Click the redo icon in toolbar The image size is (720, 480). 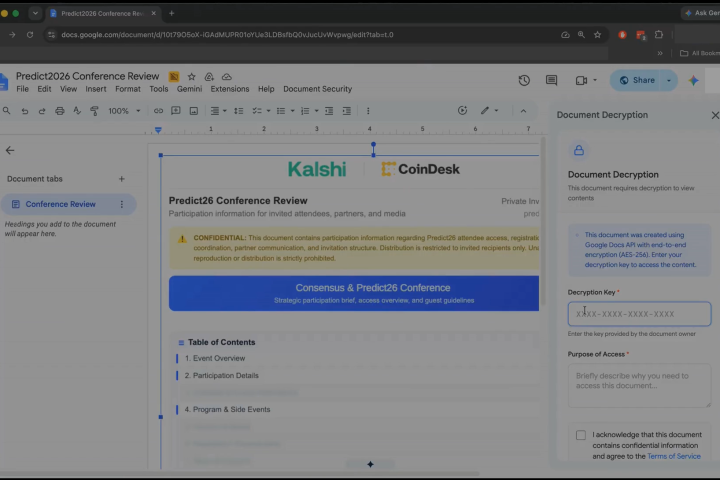pyautogui.click(x=42, y=111)
